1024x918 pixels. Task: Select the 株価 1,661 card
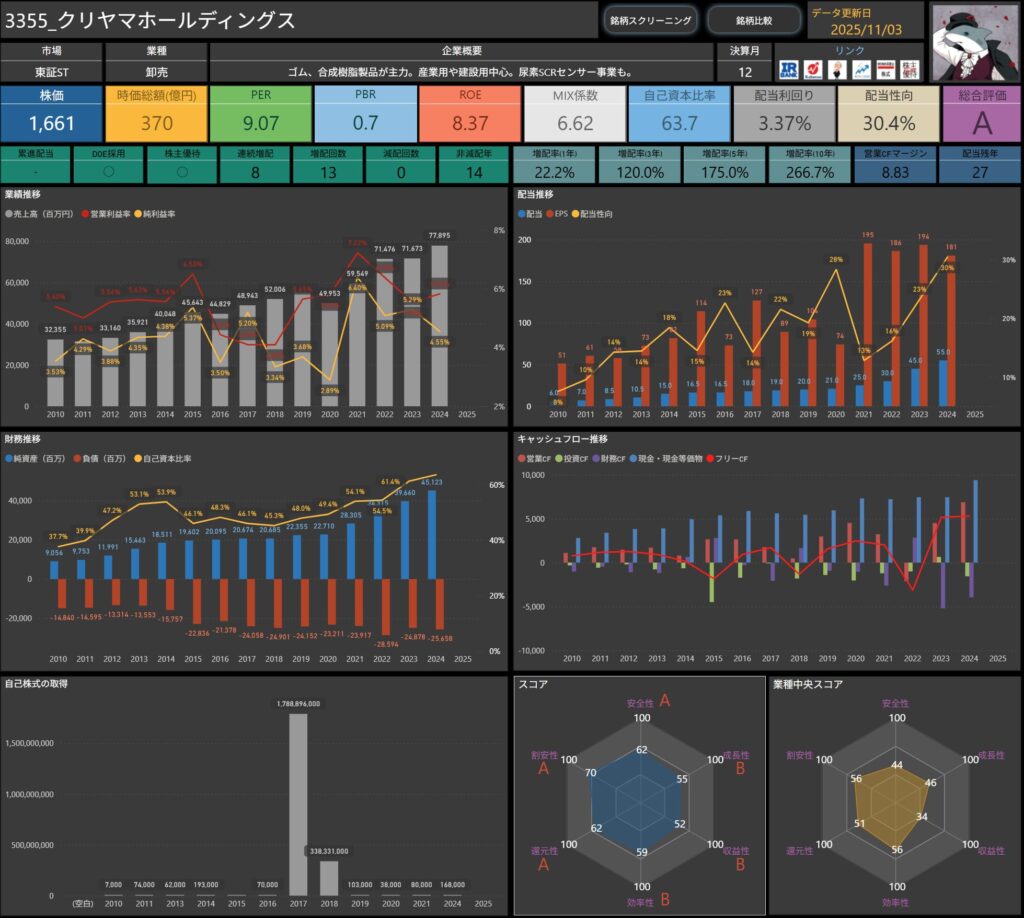(x=51, y=113)
